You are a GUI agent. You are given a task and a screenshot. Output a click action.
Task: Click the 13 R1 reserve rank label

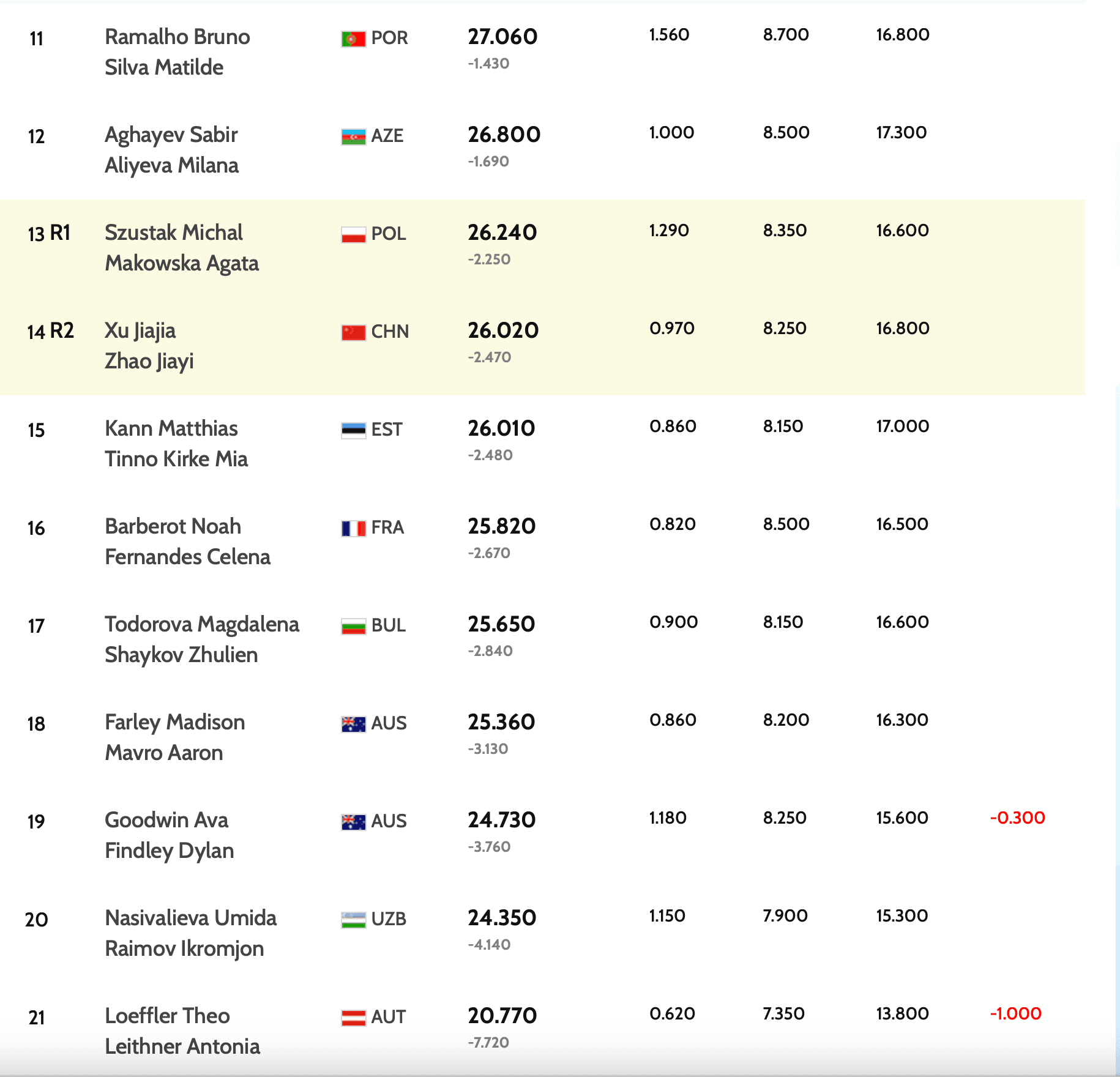(49, 233)
